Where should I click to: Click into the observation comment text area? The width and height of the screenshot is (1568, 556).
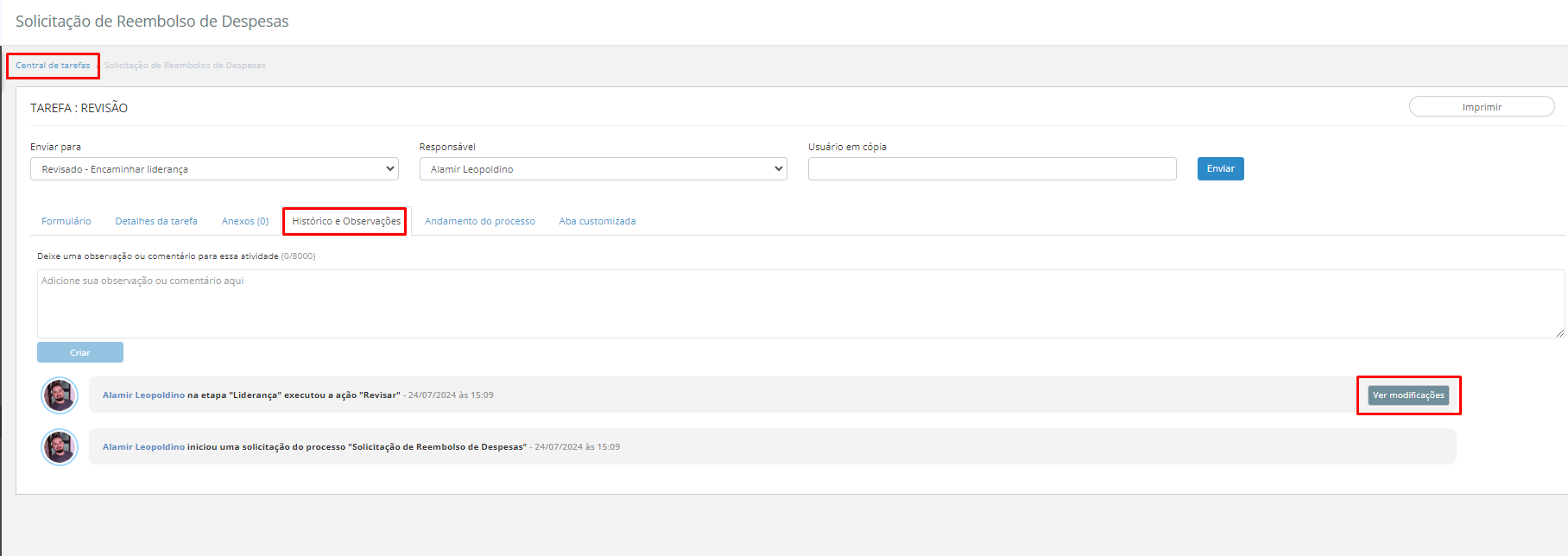tap(800, 304)
